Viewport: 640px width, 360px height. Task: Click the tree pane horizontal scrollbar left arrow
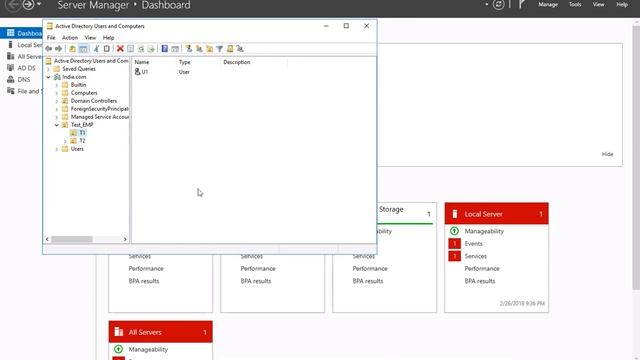[47, 239]
